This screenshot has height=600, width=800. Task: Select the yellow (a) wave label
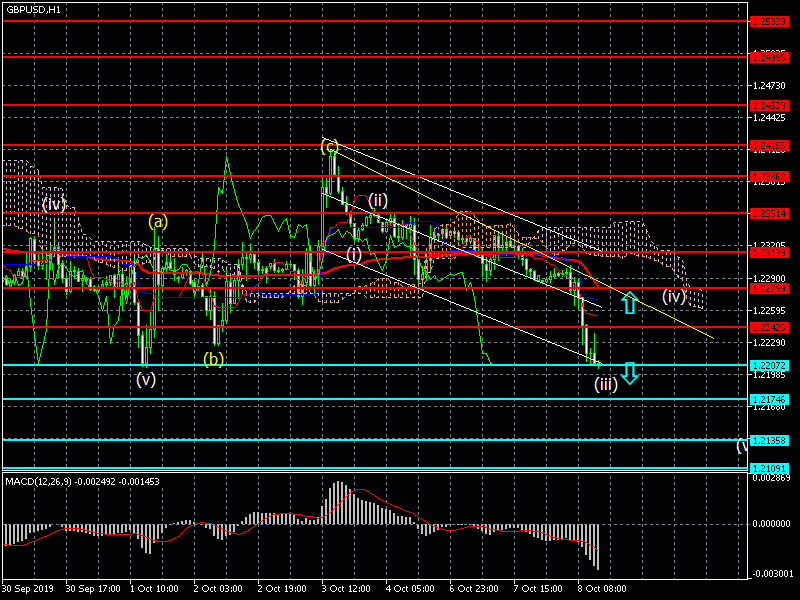click(158, 221)
